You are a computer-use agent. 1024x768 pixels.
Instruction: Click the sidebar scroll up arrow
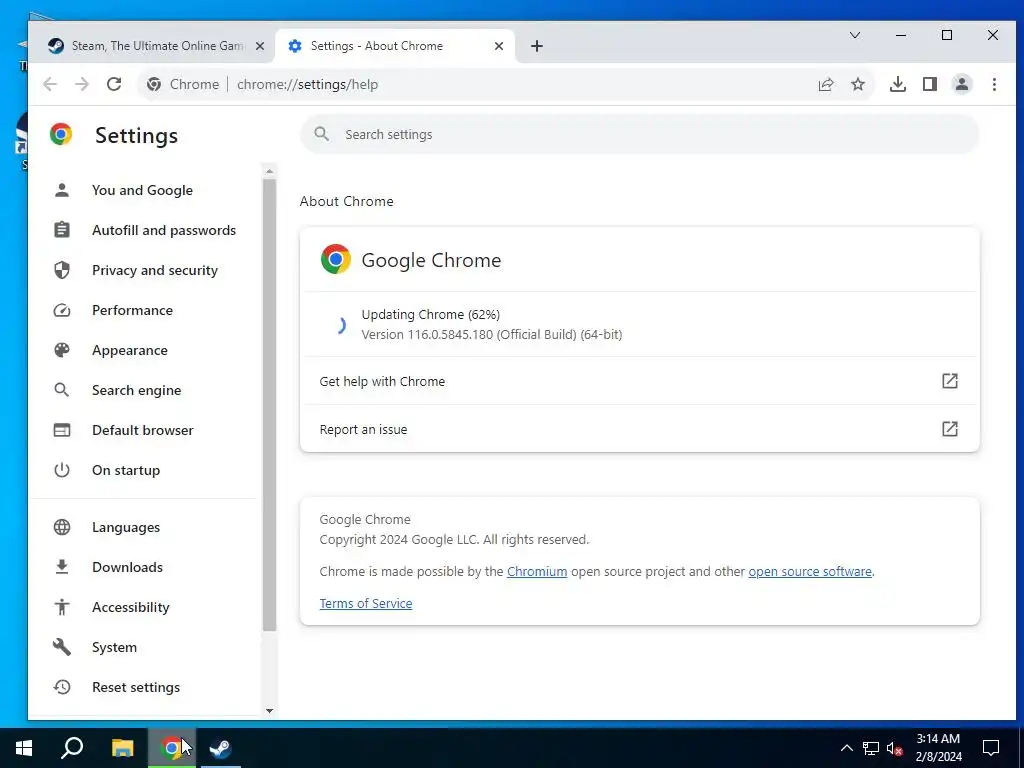click(269, 171)
